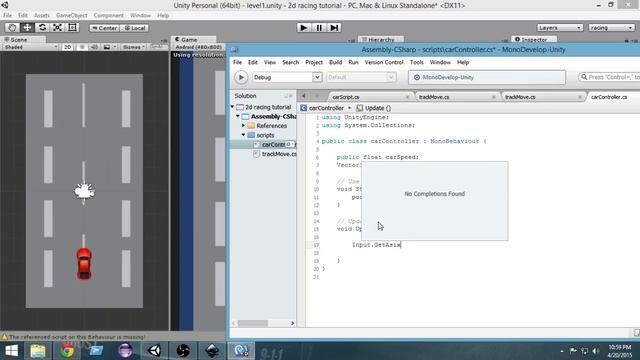
Task: Click the missing script warning message
Action: [x=77, y=337]
